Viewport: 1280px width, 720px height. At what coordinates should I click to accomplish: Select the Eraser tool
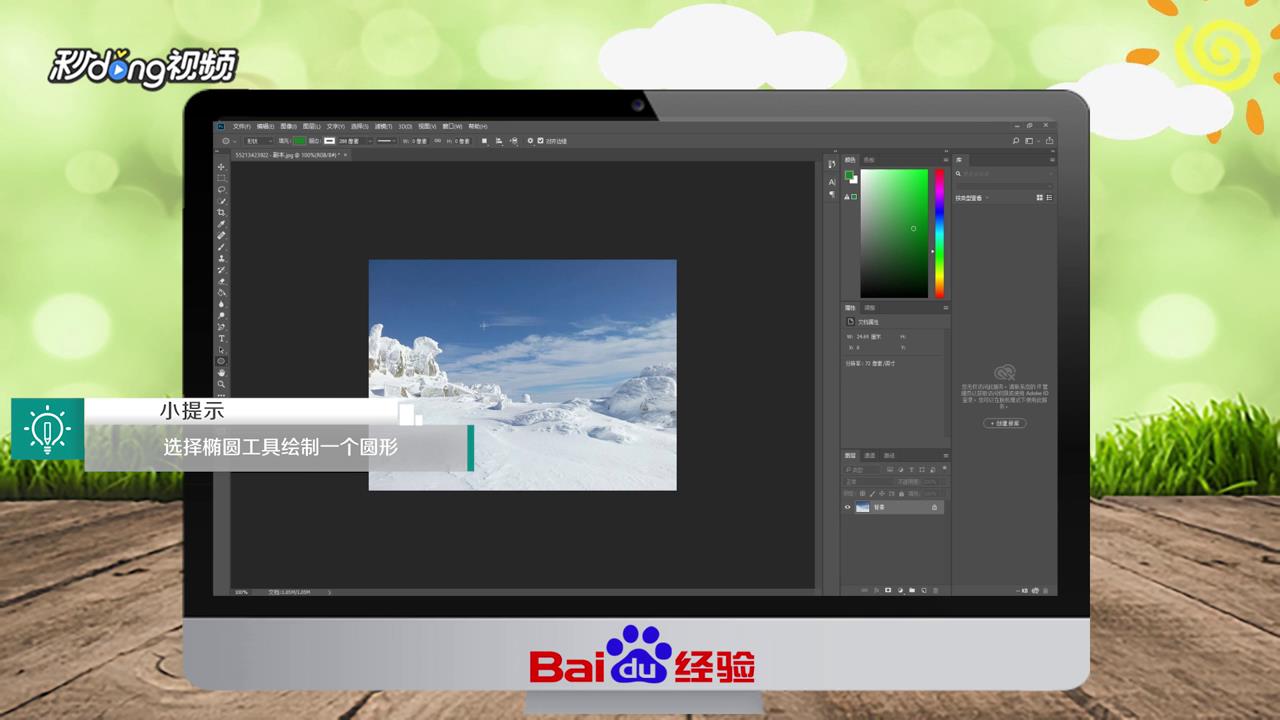click(221, 281)
